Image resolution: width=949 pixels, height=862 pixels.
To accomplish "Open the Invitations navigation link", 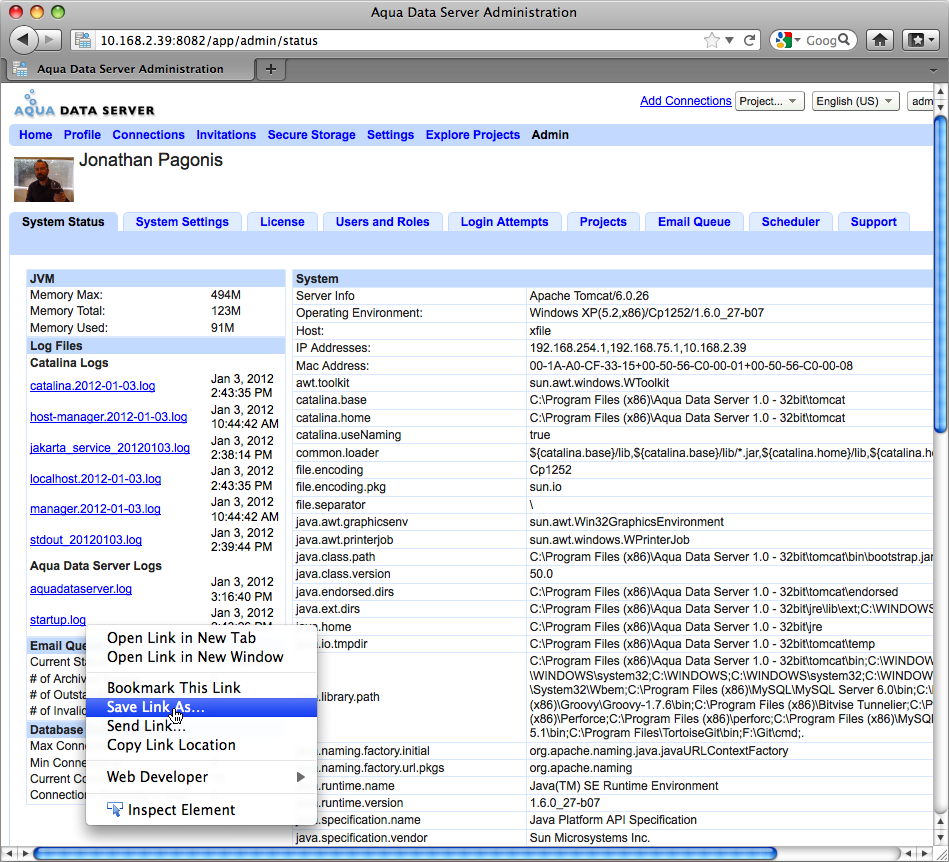I will (x=226, y=134).
